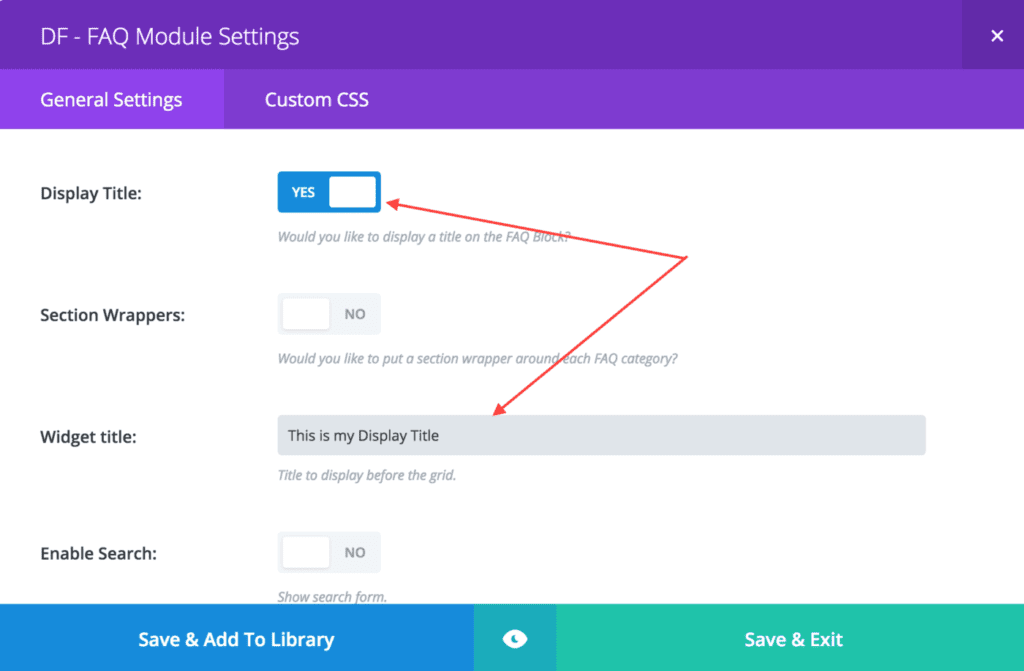The height and width of the screenshot is (671, 1024).
Task: Click the Enable Search field label
Action: (x=99, y=553)
